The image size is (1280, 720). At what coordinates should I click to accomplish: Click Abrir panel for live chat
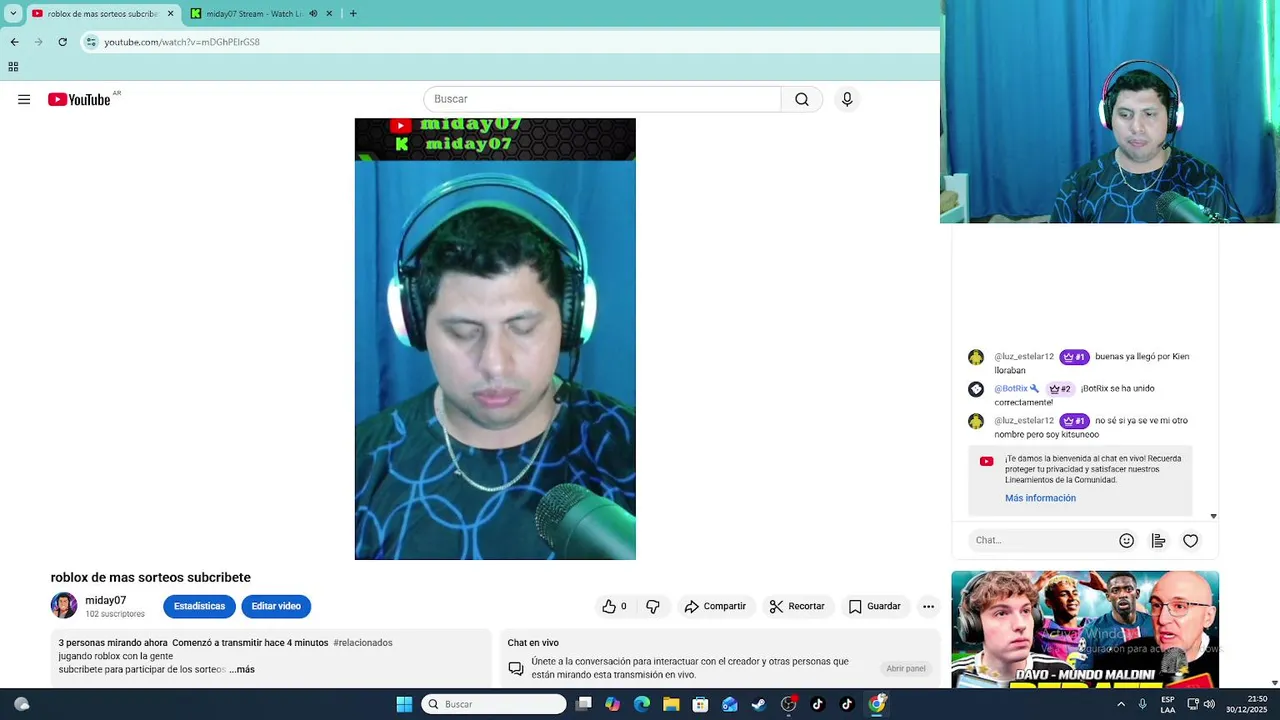[x=906, y=669]
